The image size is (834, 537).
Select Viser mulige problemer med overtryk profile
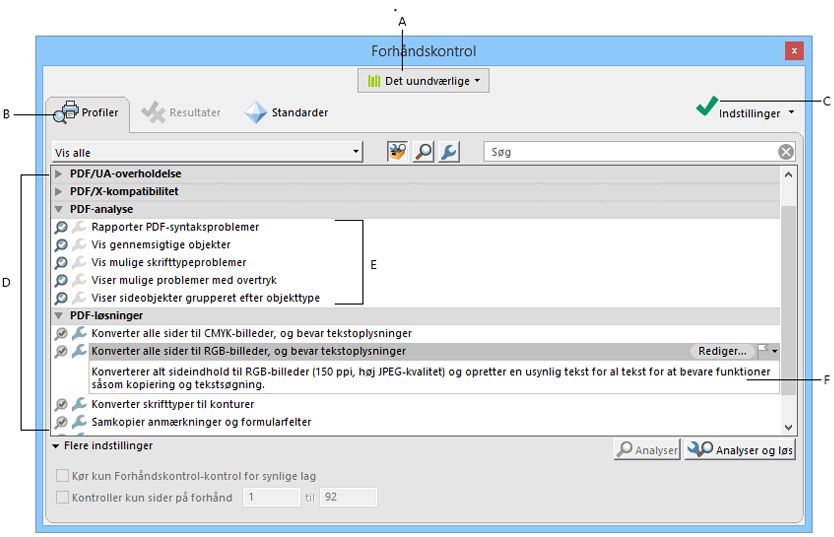point(184,280)
